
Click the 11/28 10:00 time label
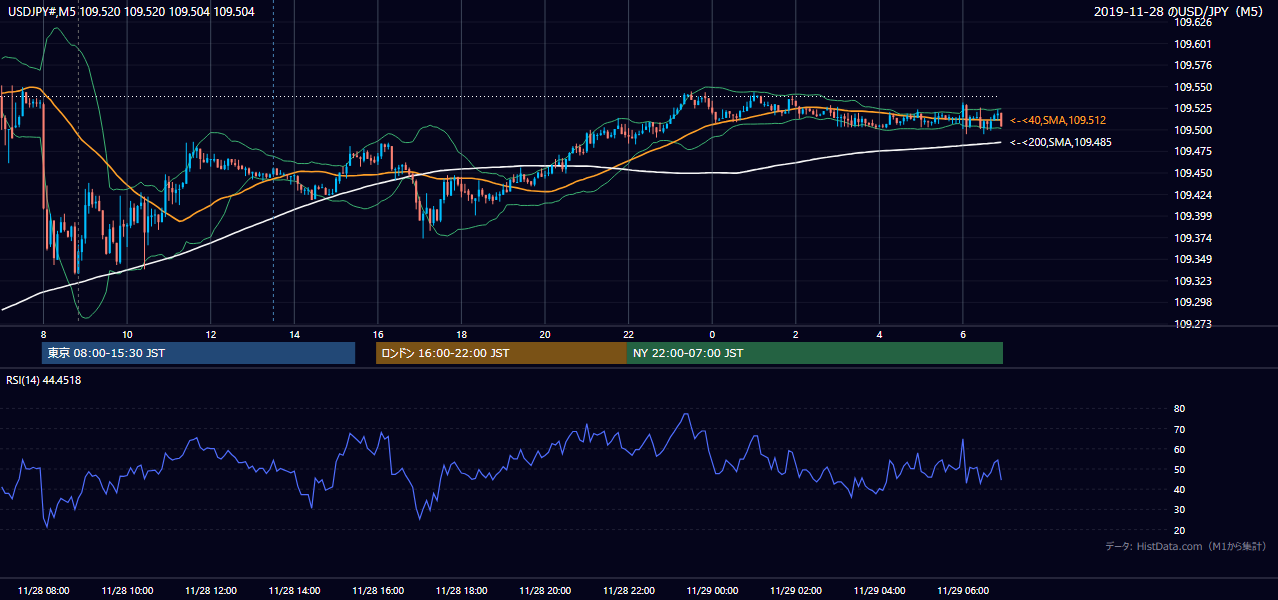127,591
